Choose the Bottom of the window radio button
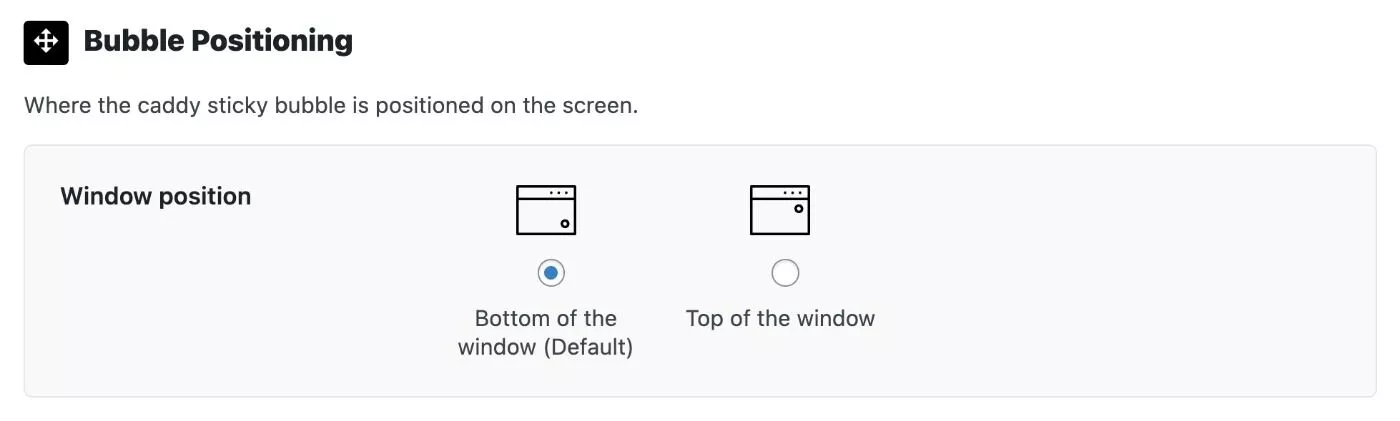The width and height of the screenshot is (1400, 421). point(551,272)
